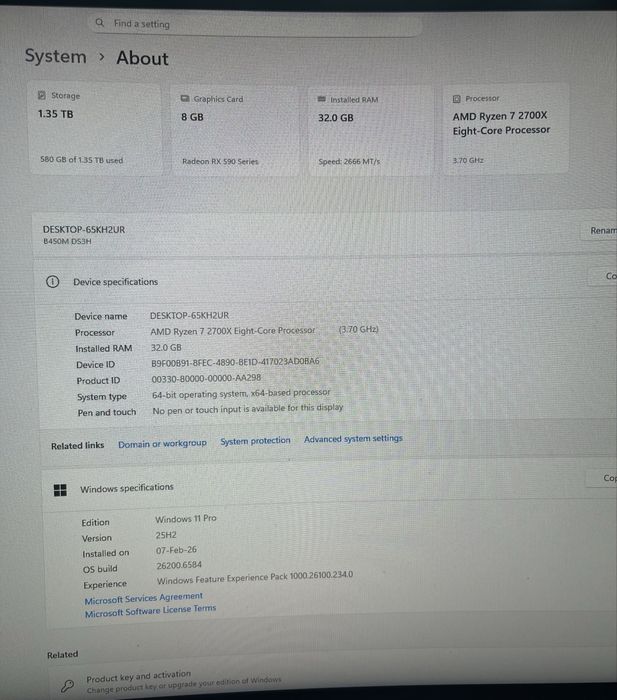The width and height of the screenshot is (617, 700).
Task: Select Installed RAM value 32.0 GB in specs
Action: click(x=166, y=347)
